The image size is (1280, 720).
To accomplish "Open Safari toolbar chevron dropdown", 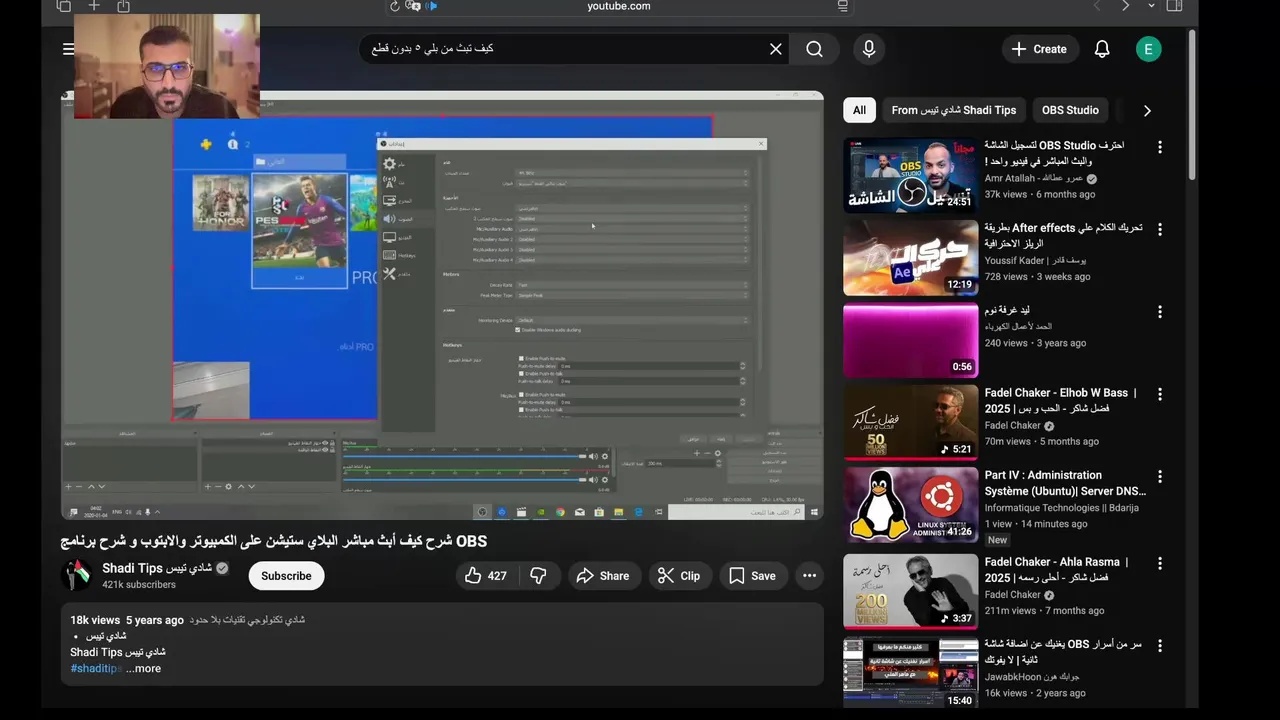I will click(1151, 6).
